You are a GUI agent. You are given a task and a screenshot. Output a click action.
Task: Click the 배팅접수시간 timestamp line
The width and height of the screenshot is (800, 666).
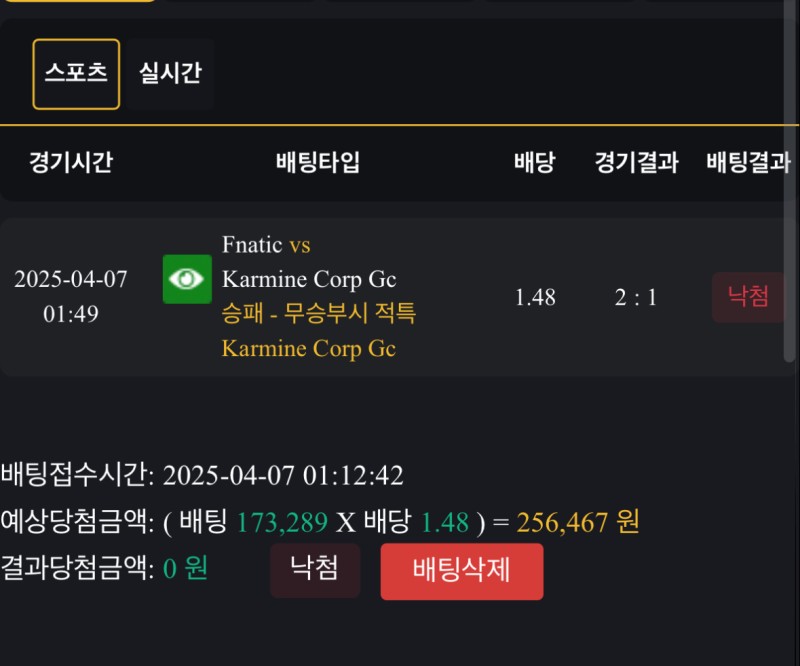click(202, 476)
